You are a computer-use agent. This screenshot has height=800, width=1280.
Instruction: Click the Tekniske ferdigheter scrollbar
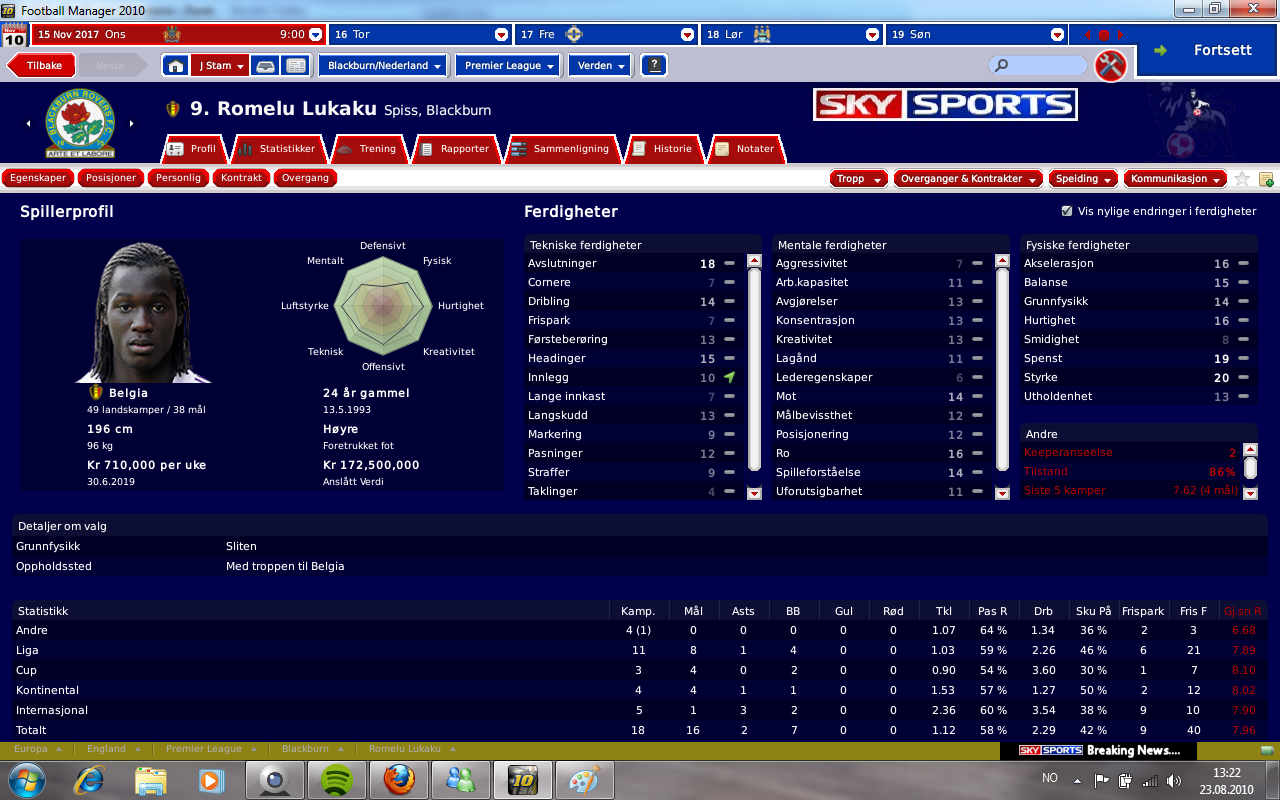[754, 367]
